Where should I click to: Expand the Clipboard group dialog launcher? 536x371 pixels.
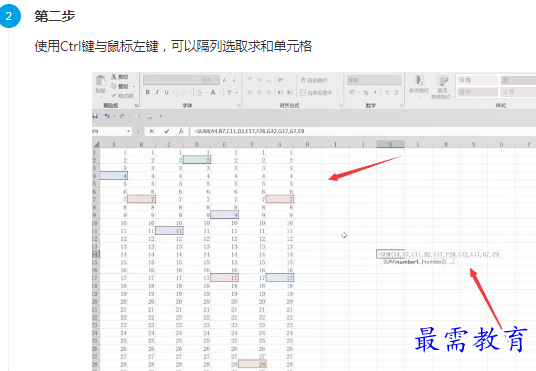pos(136,106)
